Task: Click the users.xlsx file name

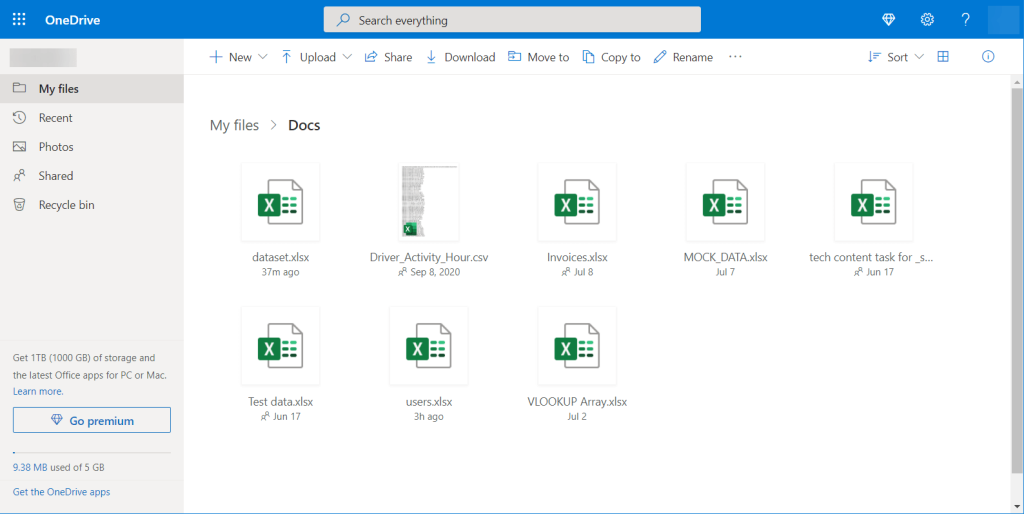Action: [x=429, y=402]
